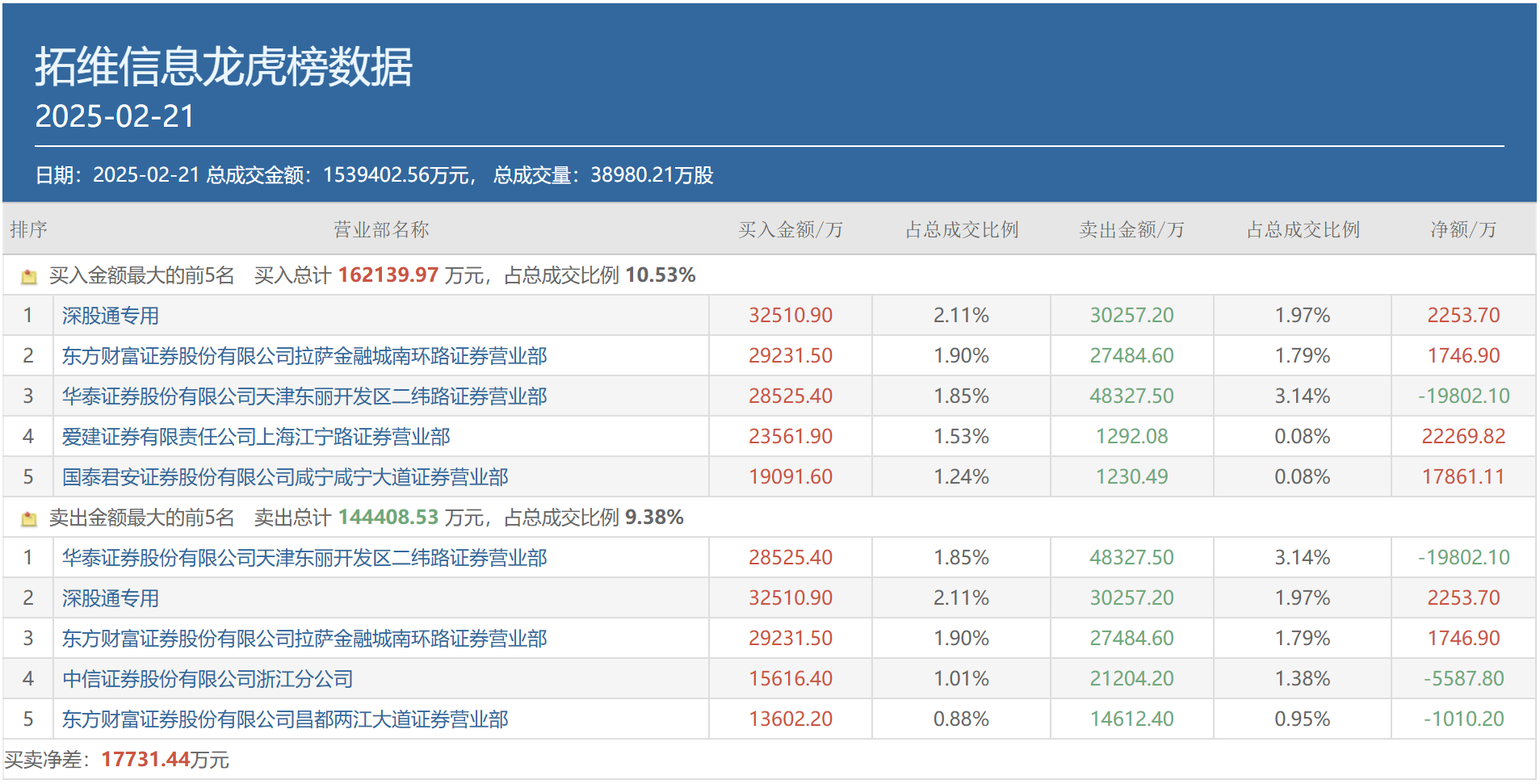Click the 拓维信息龙虎榜数据 title

pos(224,66)
